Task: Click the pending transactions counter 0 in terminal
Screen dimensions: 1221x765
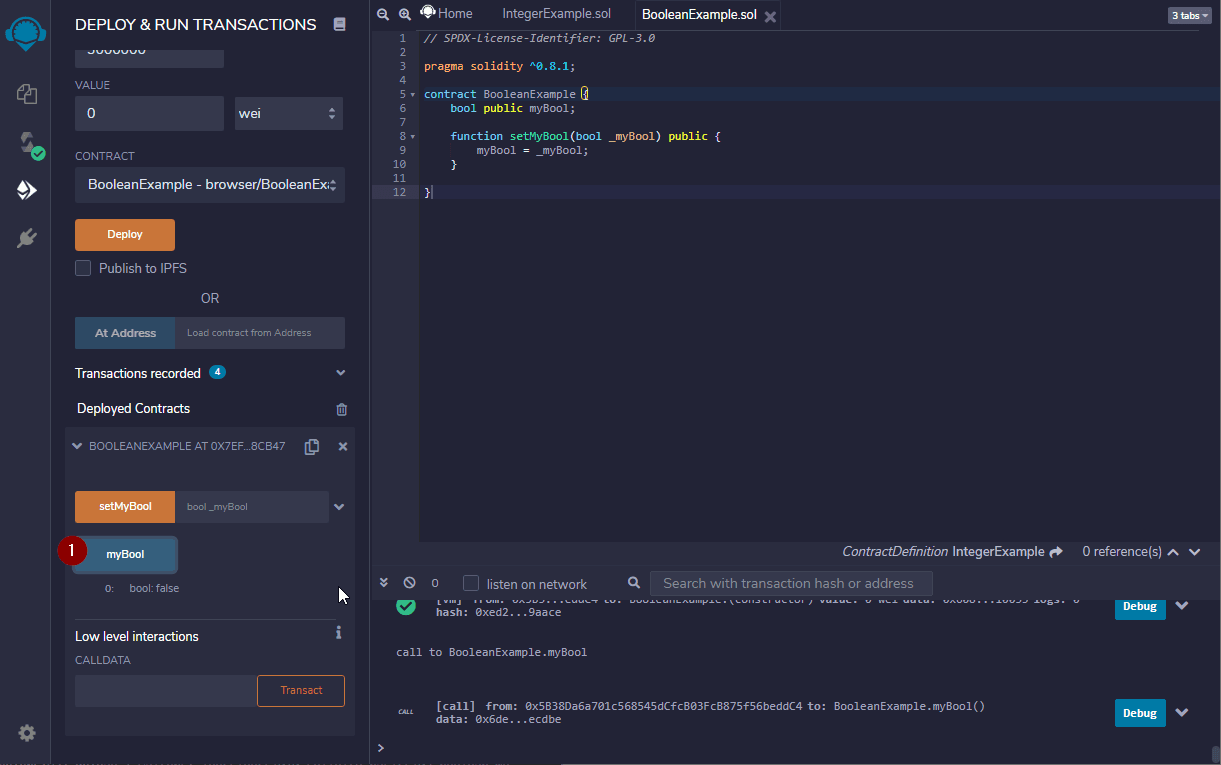Action: click(x=435, y=583)
